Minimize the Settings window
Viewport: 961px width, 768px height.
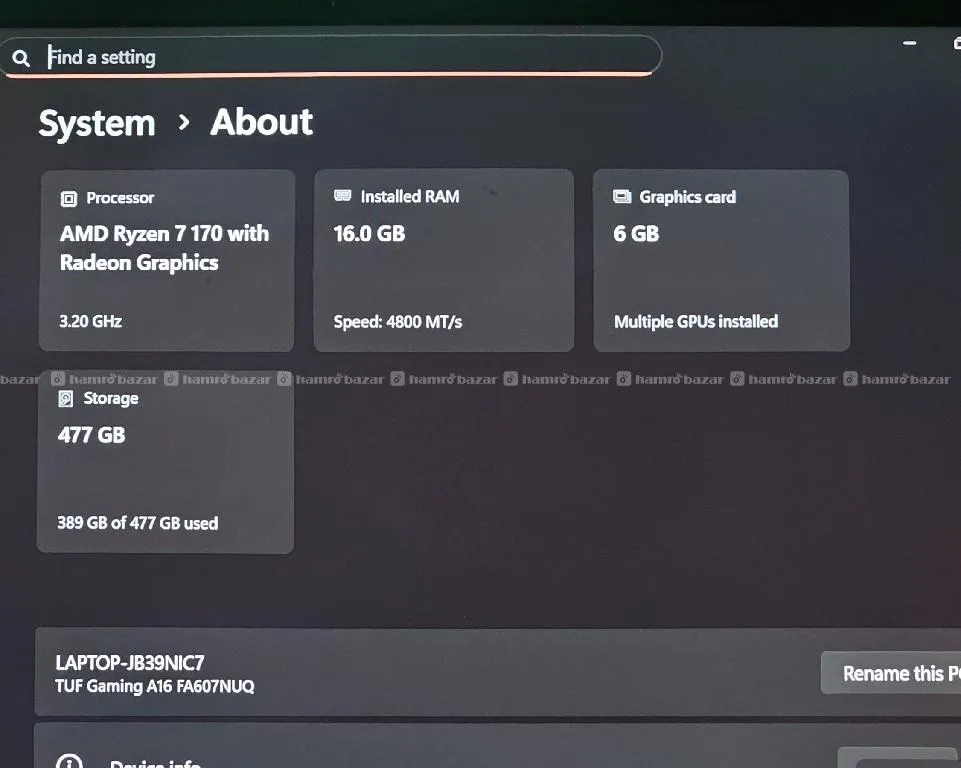[910, 43]
